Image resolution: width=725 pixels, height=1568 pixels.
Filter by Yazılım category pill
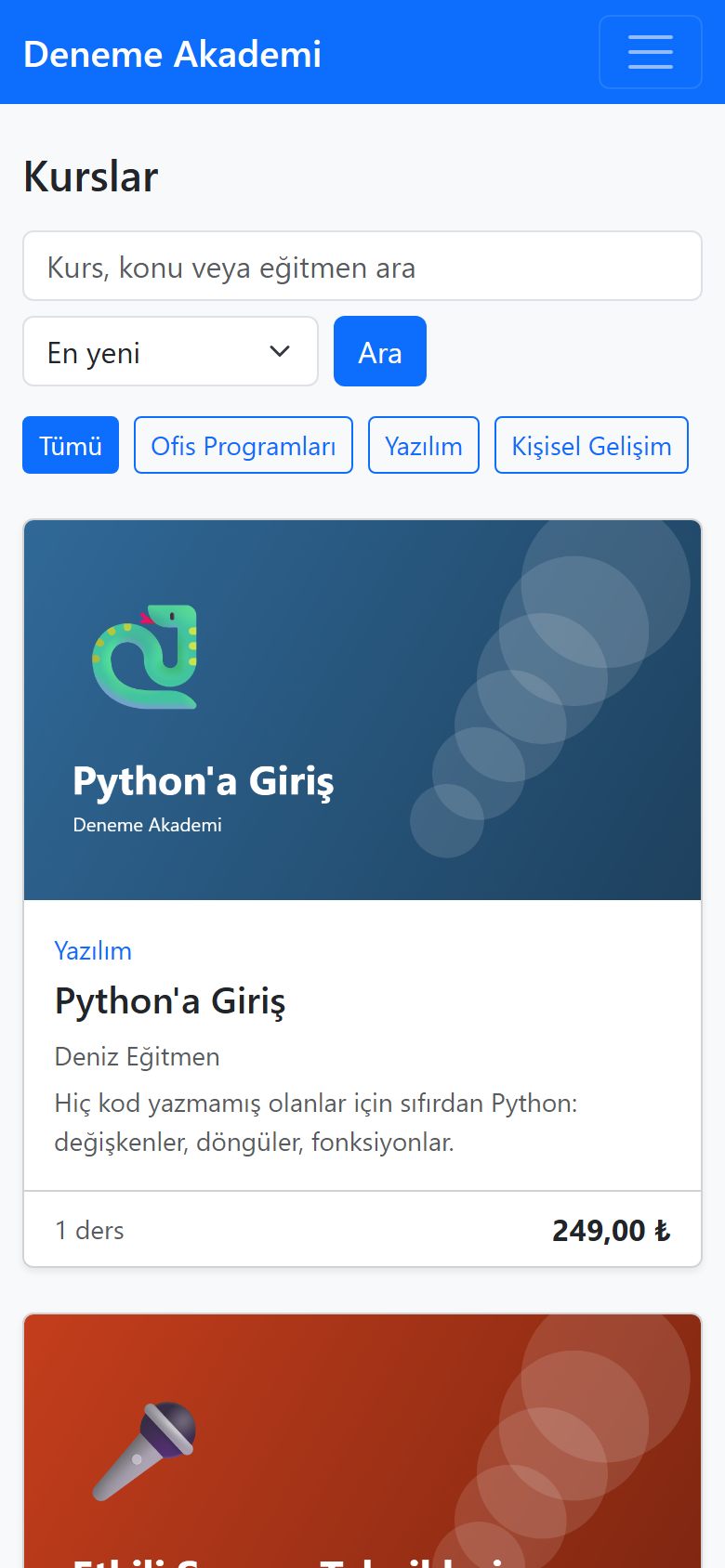[424, 445]
